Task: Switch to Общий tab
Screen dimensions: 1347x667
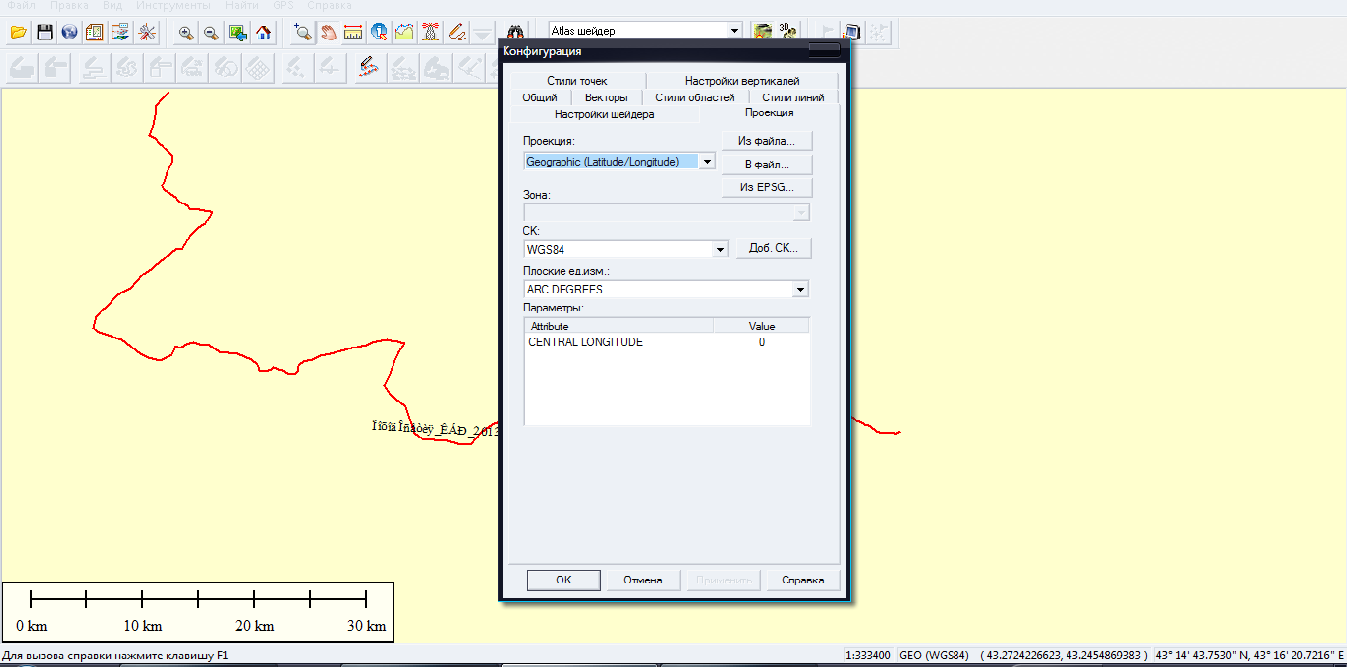Action: [x=540, y=97]
